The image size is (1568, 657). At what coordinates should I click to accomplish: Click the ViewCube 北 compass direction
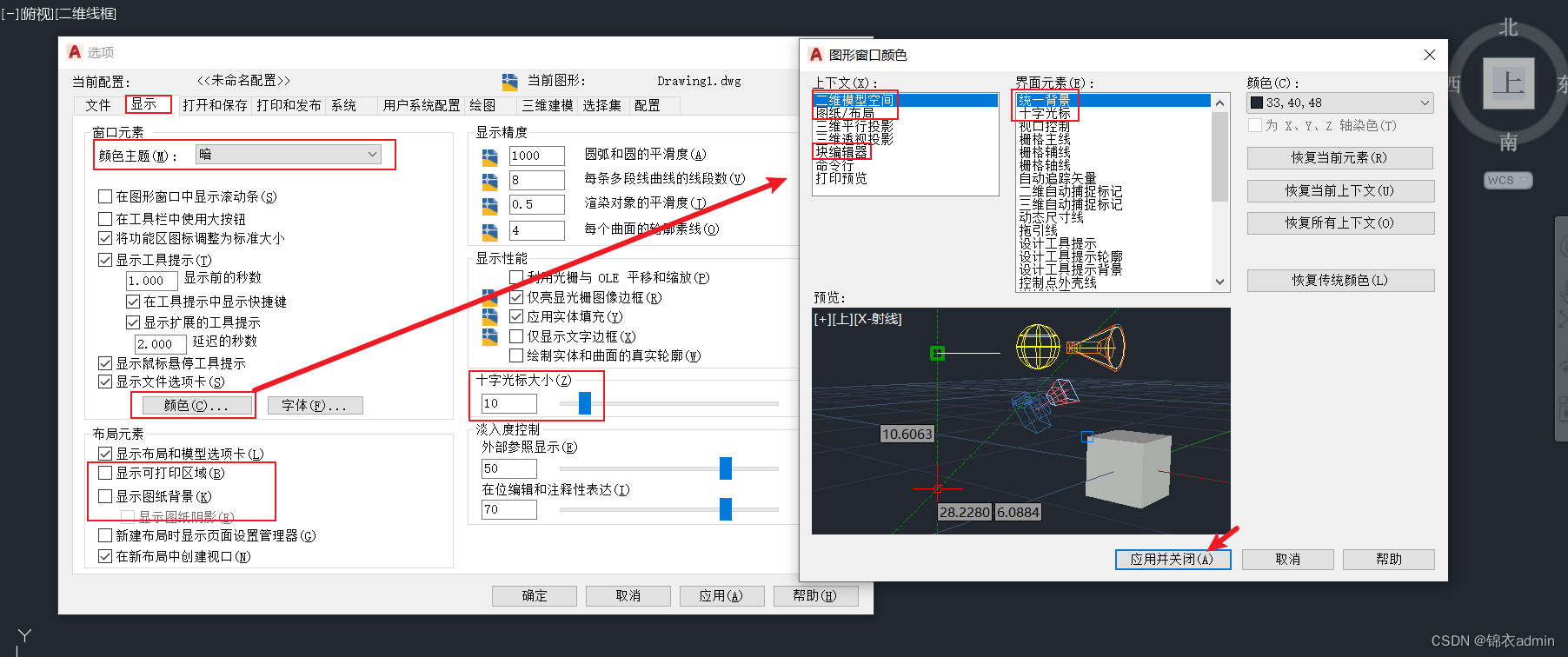1508,28
